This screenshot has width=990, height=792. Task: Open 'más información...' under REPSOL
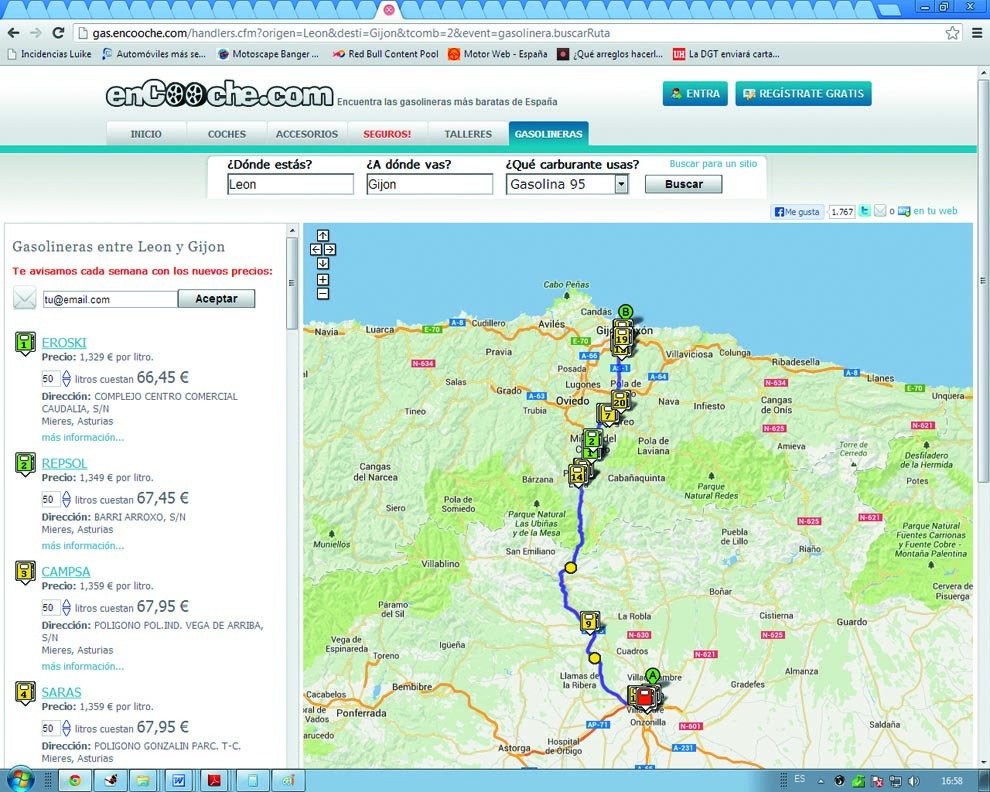point(83,545)
